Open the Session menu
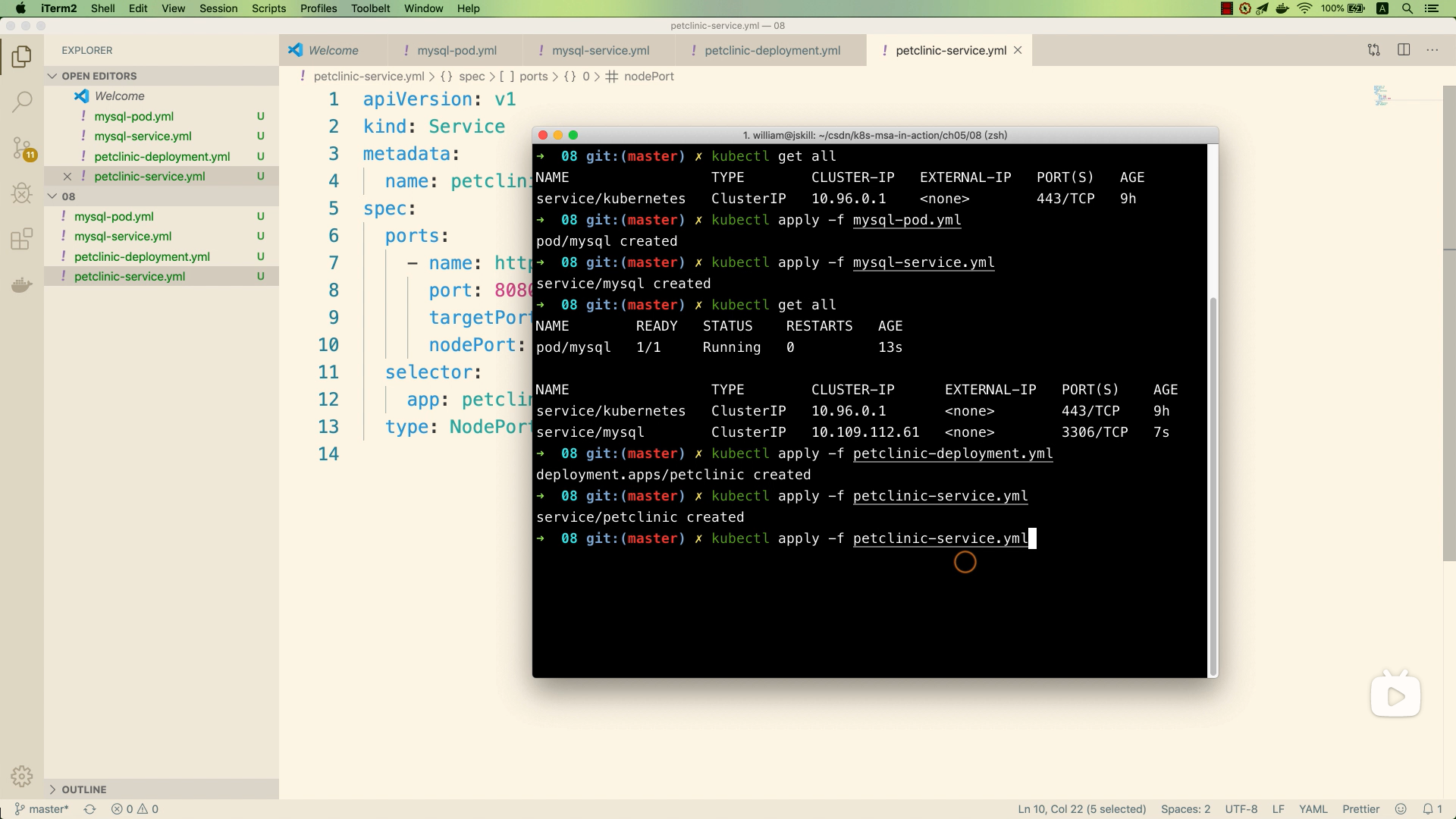 click(218, 8)
